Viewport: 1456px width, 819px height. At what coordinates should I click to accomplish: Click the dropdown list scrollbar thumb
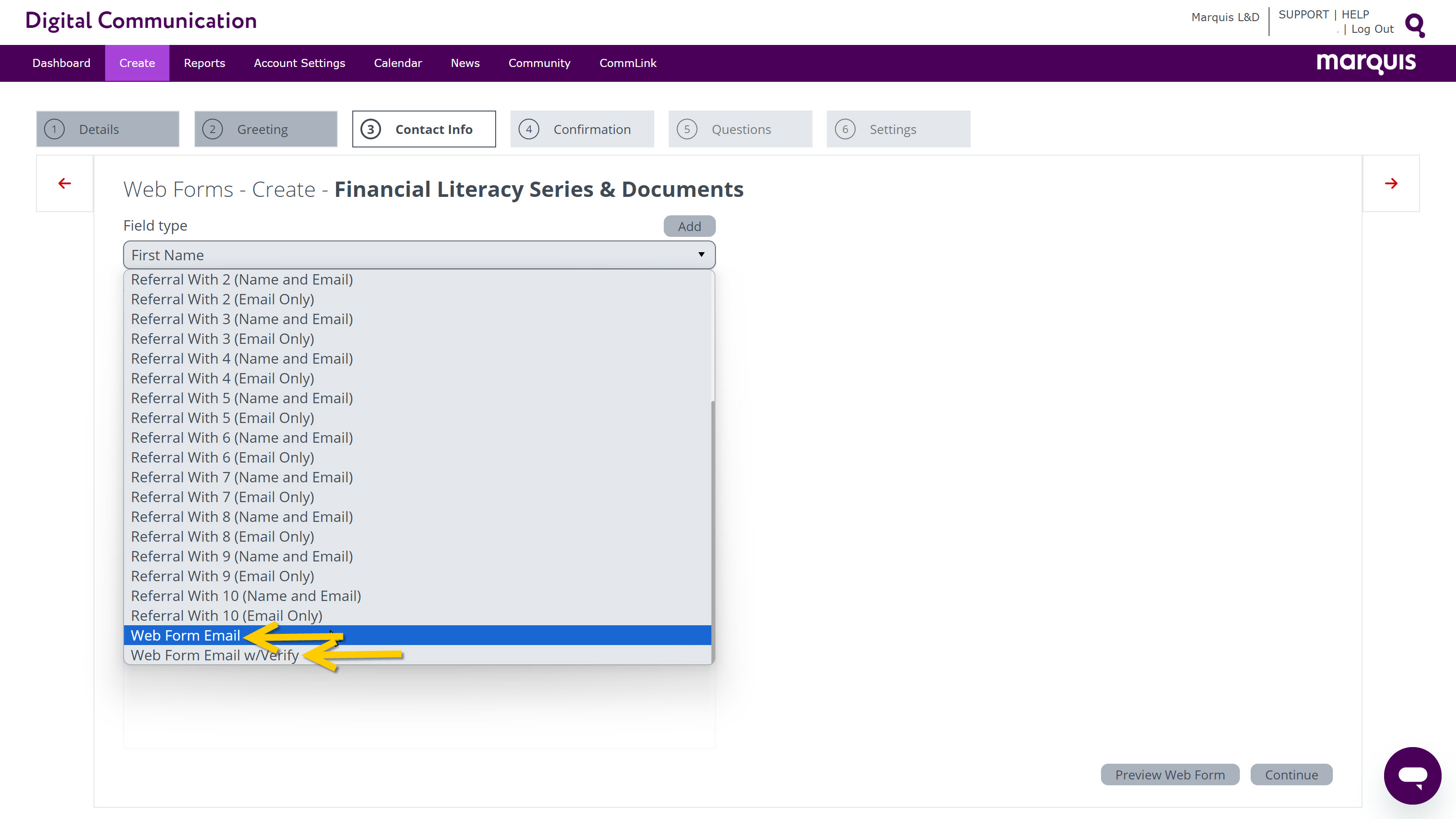tap(713, 531)
